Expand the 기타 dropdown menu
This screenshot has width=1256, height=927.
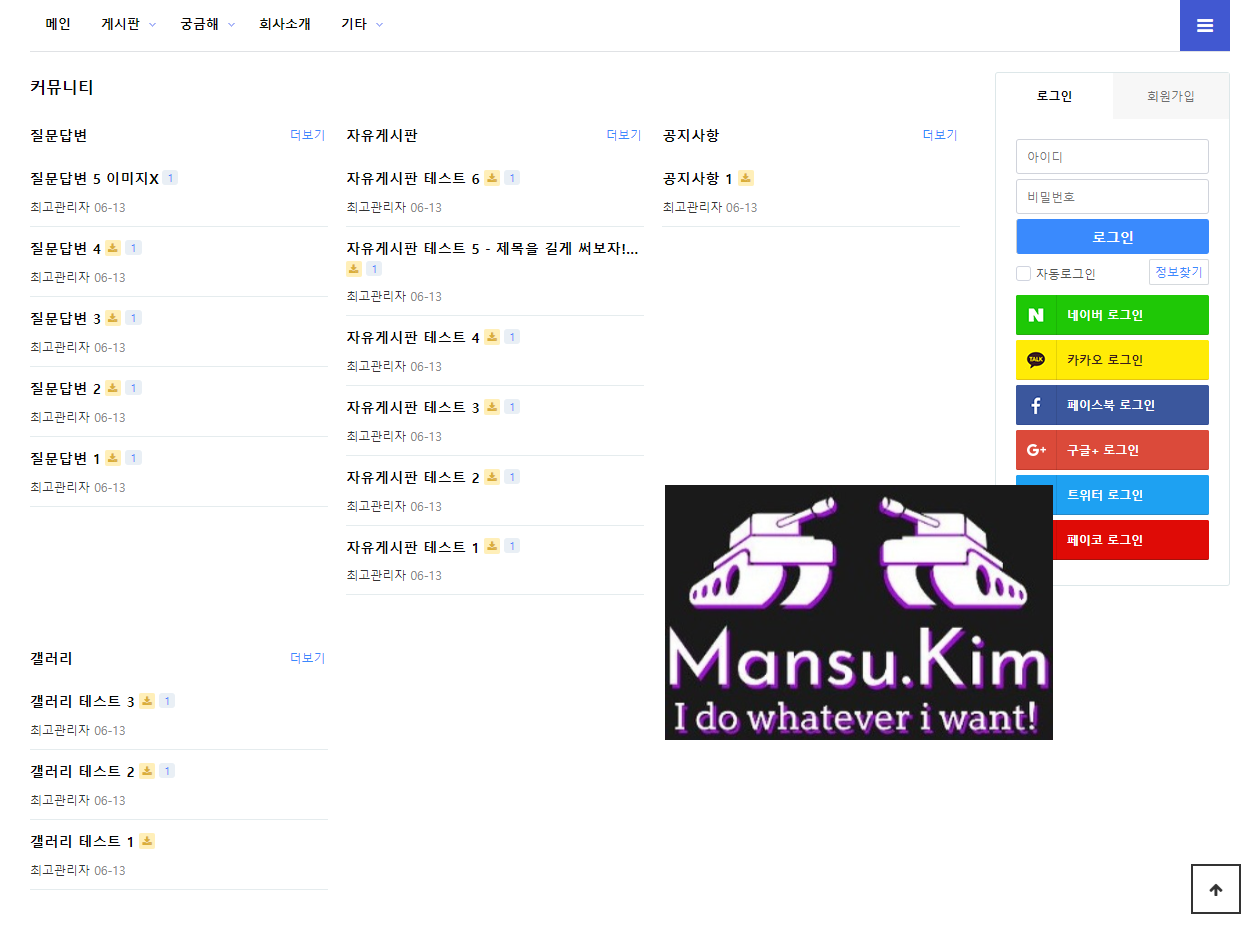361,24
